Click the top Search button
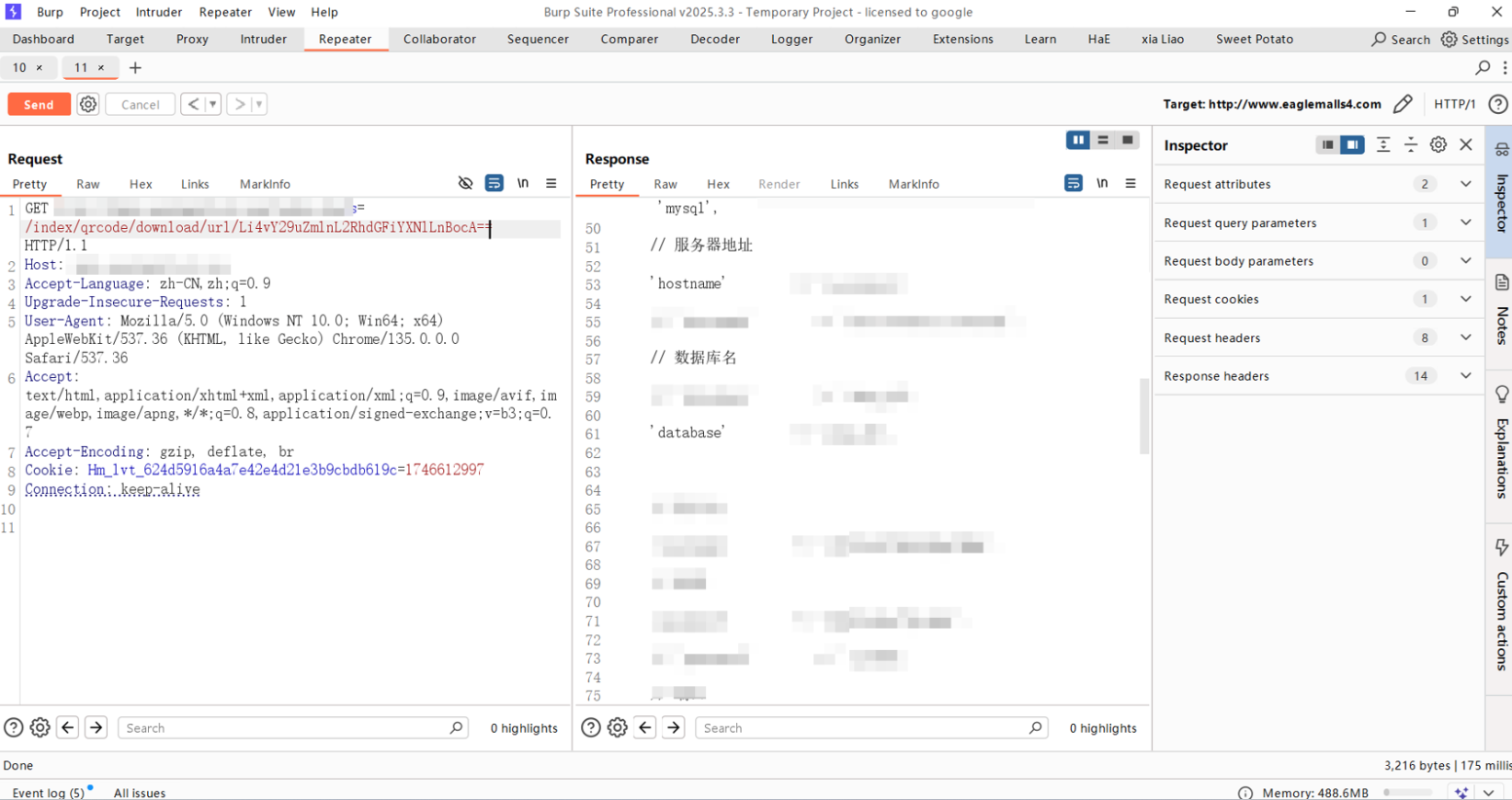 [x=1401, y=40]
